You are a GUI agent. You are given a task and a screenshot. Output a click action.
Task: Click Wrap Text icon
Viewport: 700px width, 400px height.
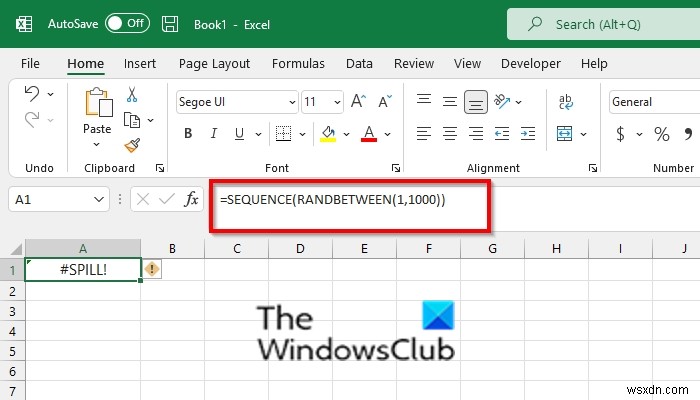click(x=566, y=102)
